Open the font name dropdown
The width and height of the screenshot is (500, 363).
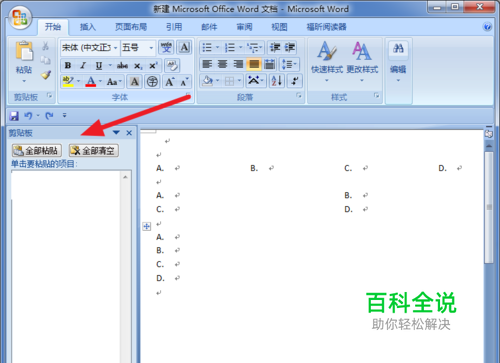[x=115, y=48]
